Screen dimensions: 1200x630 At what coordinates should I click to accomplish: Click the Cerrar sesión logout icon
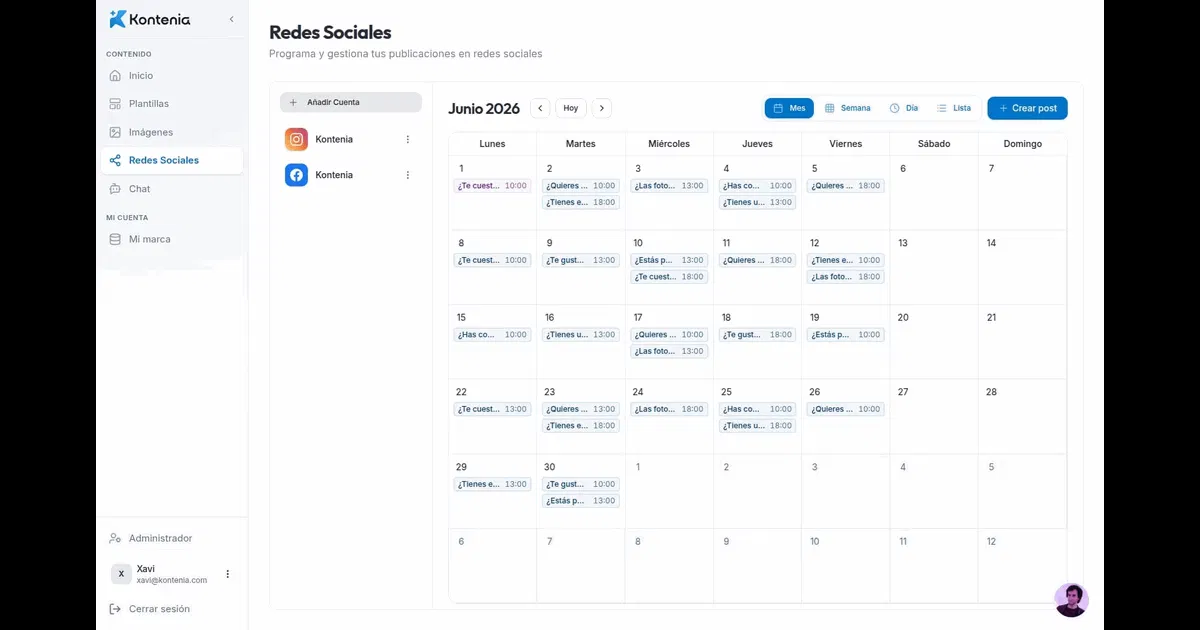(x=115, y=609)
